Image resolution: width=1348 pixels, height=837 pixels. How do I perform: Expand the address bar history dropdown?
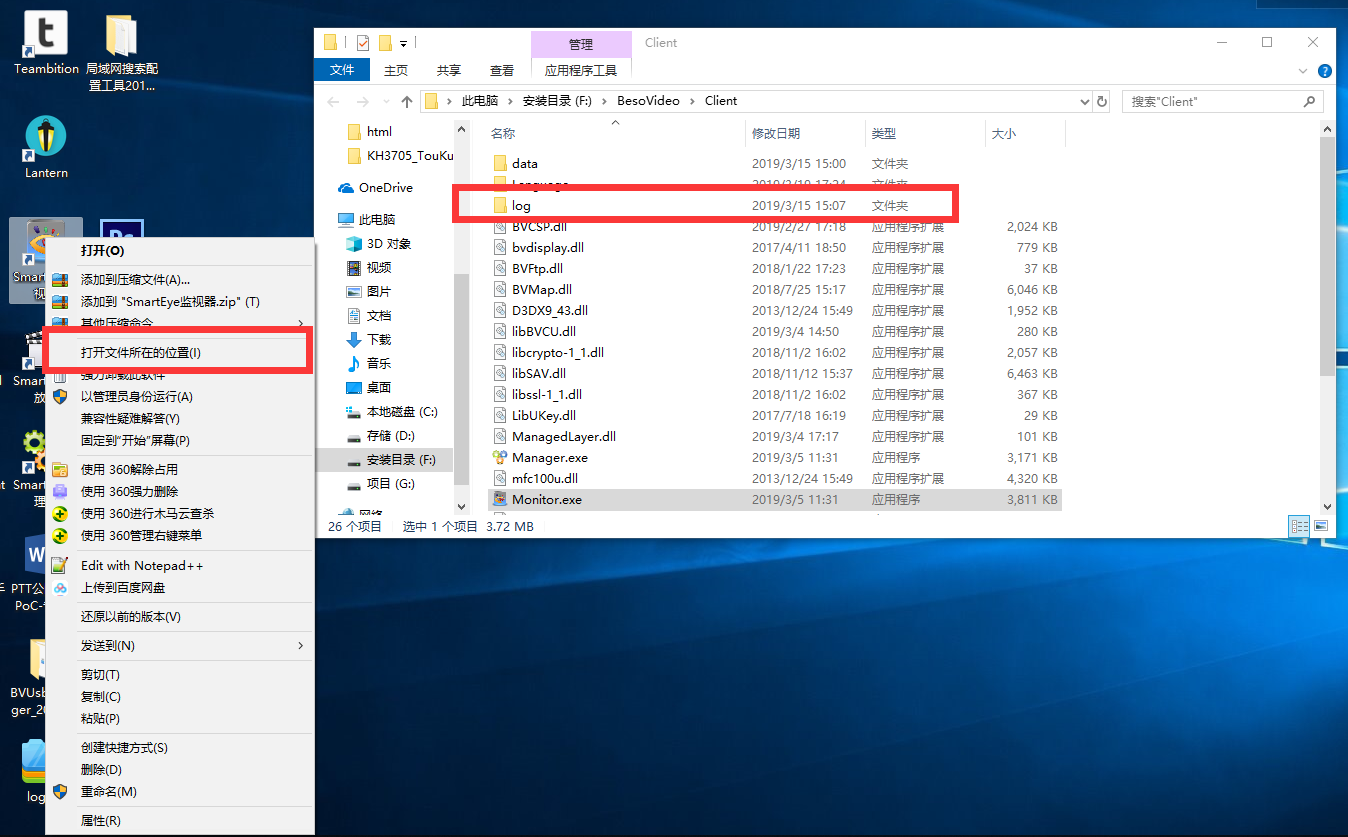(x=1085, y=101)
